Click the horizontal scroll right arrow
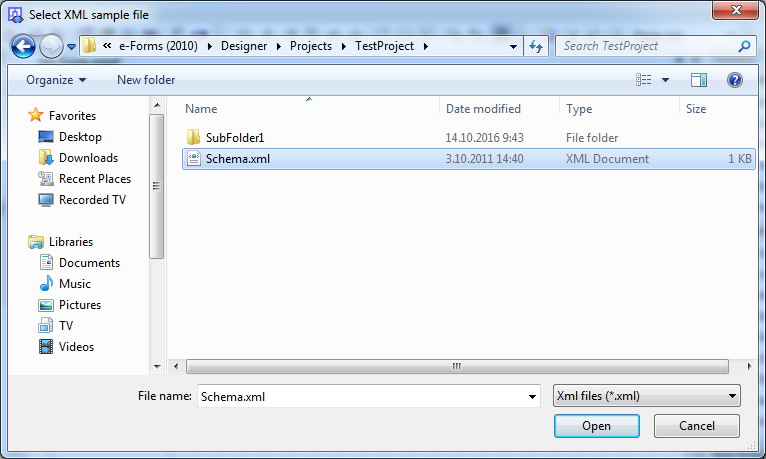This screenshot has width=766, height=459. coord(749,366)
